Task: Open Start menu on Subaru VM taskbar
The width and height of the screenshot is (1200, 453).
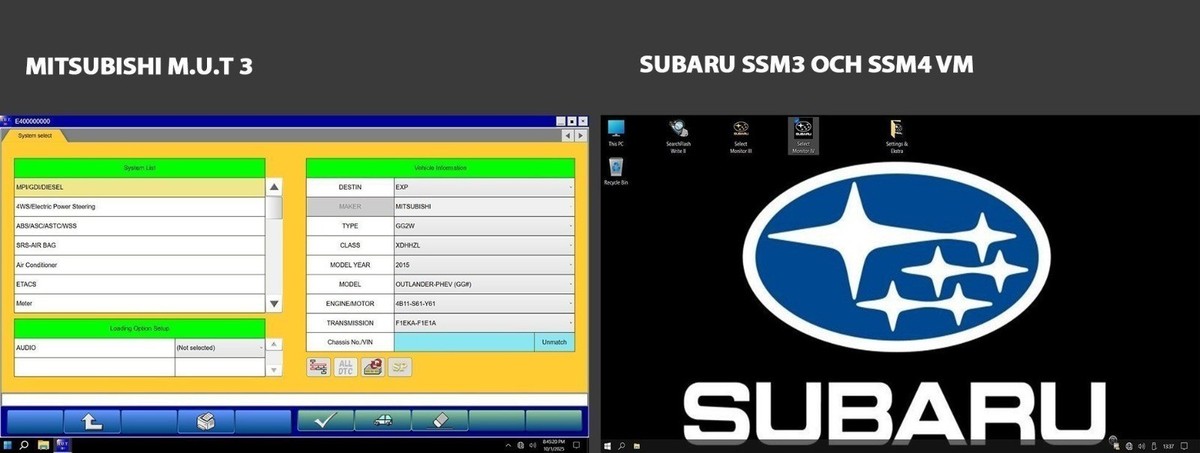Action: pyautogui.click(x=608, y=446)
